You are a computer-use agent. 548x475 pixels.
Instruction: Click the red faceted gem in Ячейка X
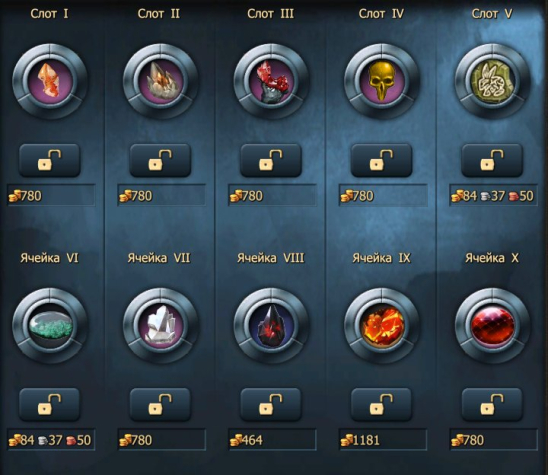point(492,326)
